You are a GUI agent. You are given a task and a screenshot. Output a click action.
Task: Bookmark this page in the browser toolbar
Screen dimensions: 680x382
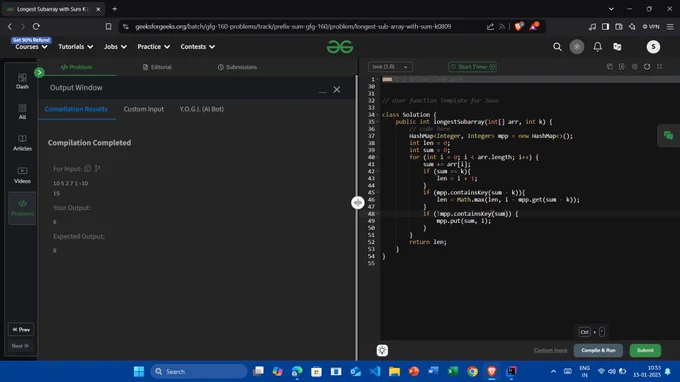click(108, 26)
